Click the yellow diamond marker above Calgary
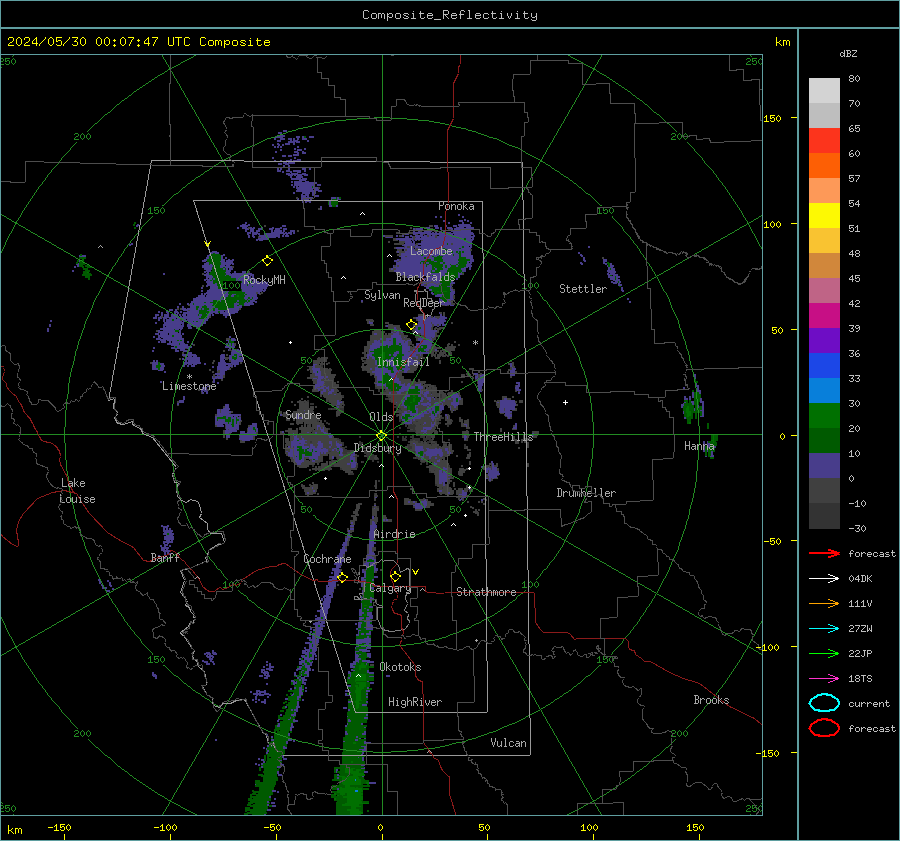Viewport: 900px width, 841px height. (395, 576)
